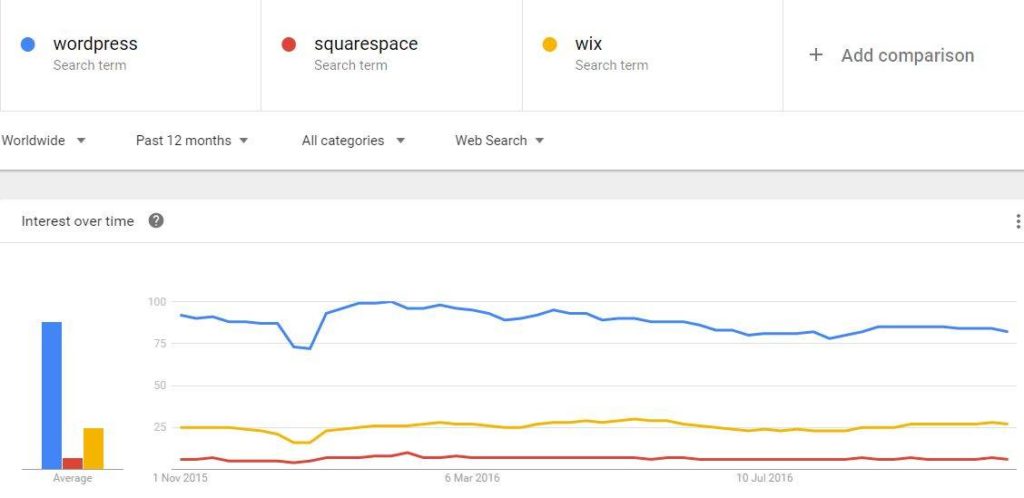
Task: Click the Interest over time heading
Action: pyautogui.click(x=77, y=221)
